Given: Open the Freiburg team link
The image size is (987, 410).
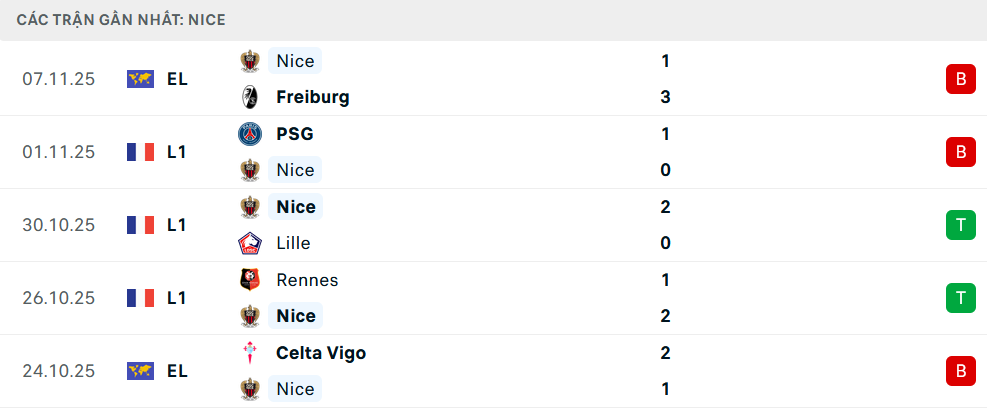Looking at the screenshot, I should (312, 97).
